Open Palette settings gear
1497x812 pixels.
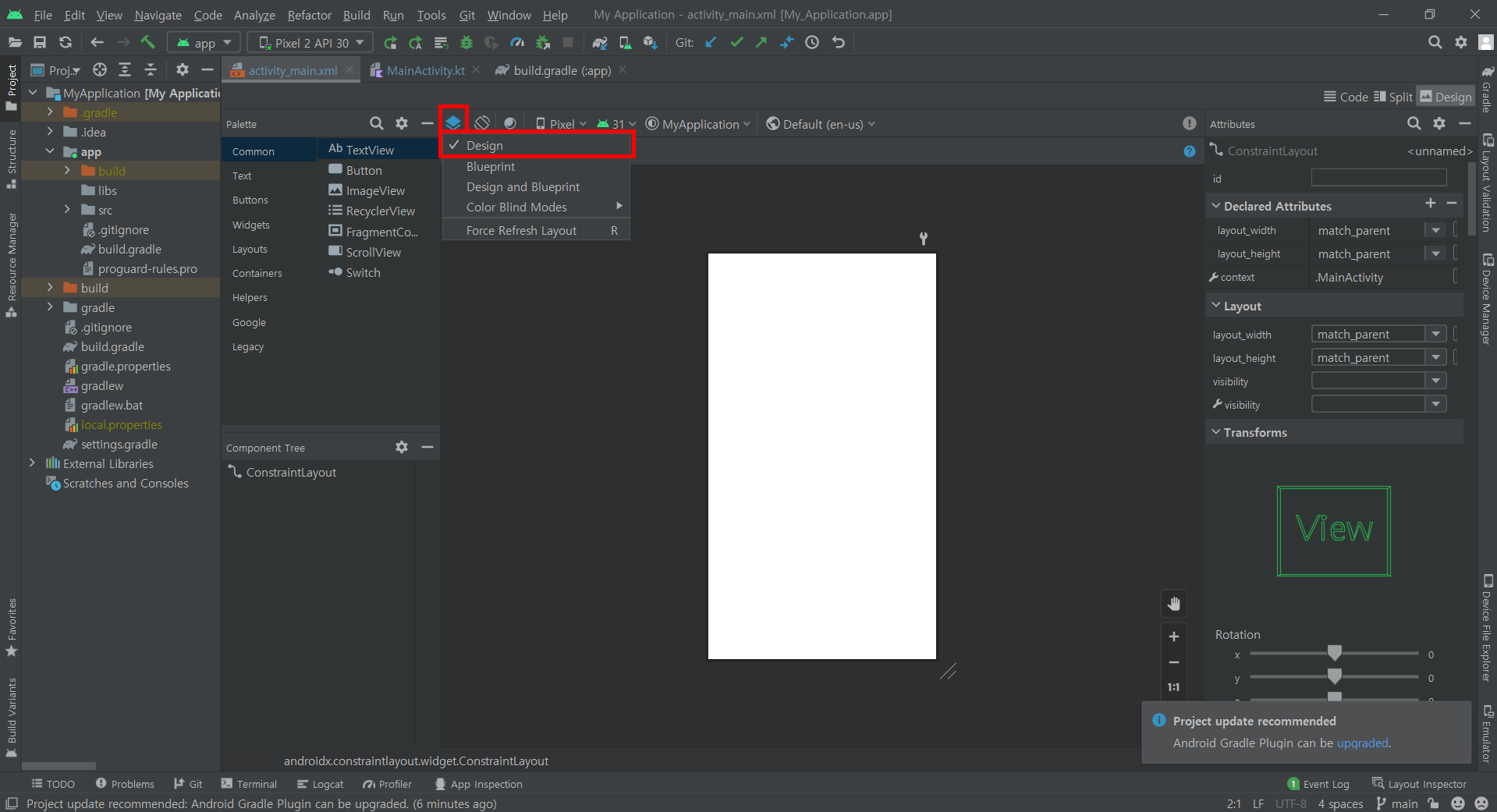(x=402, y=123)
